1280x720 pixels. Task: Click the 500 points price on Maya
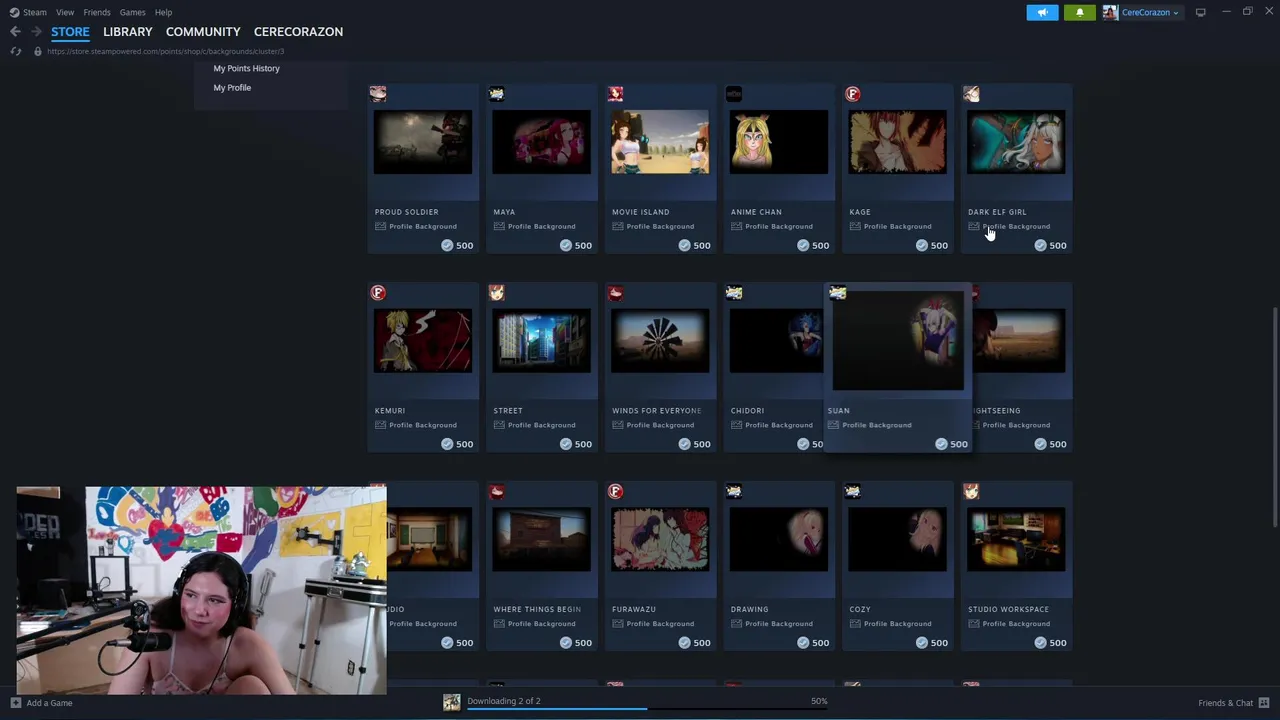[576, 245]
